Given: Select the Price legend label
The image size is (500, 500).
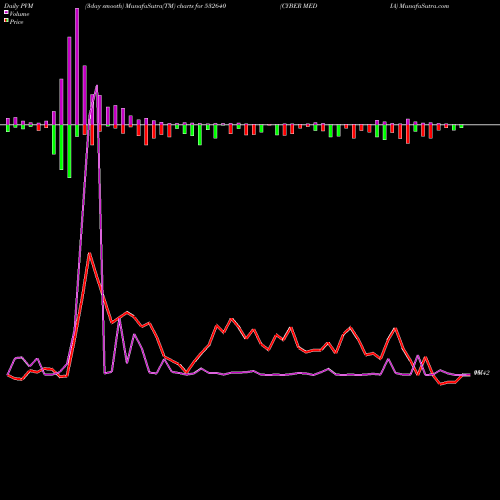Looking at the screenshot, I should 16,22.
